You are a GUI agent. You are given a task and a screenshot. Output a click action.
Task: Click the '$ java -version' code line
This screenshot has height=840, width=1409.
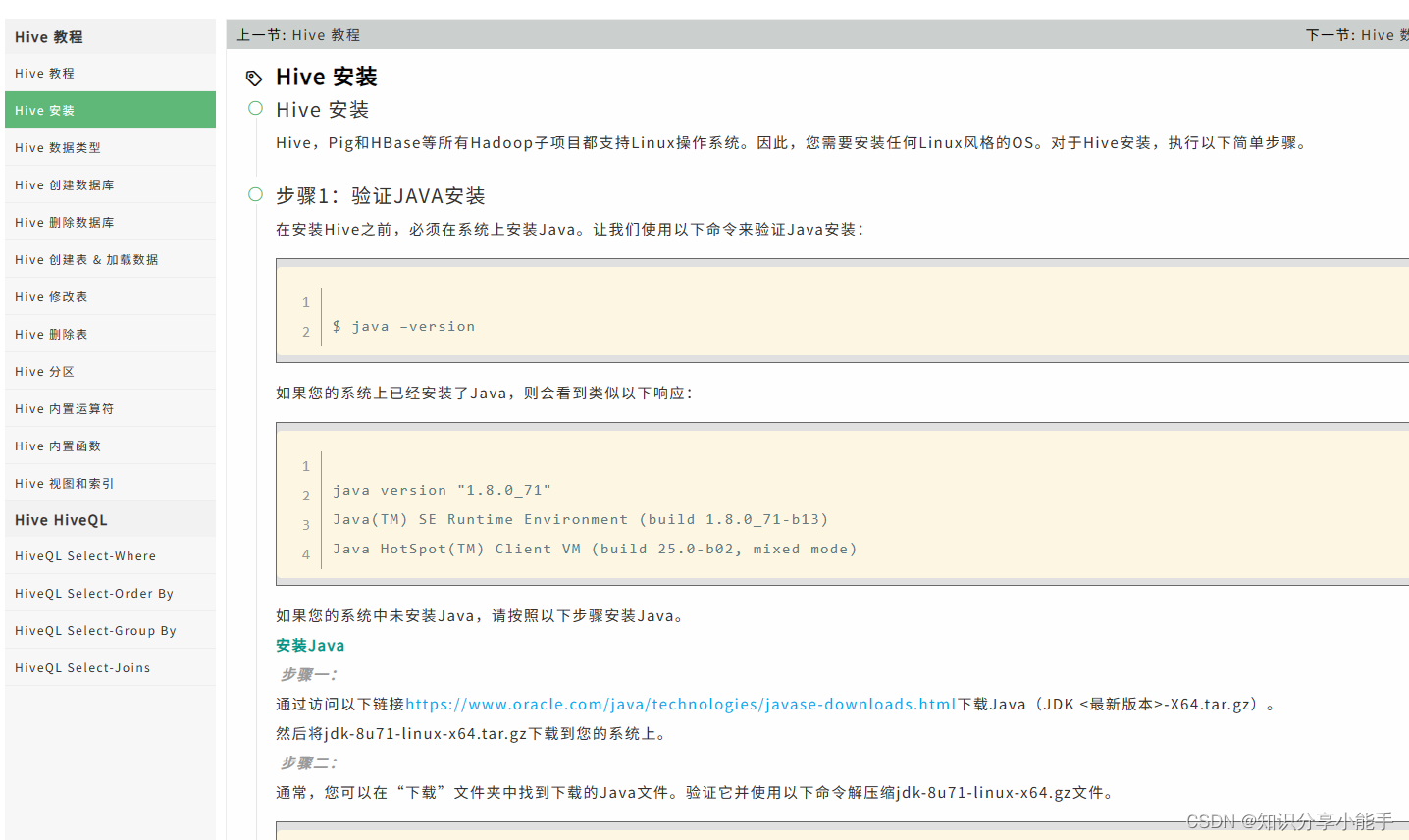pos(403,326)
